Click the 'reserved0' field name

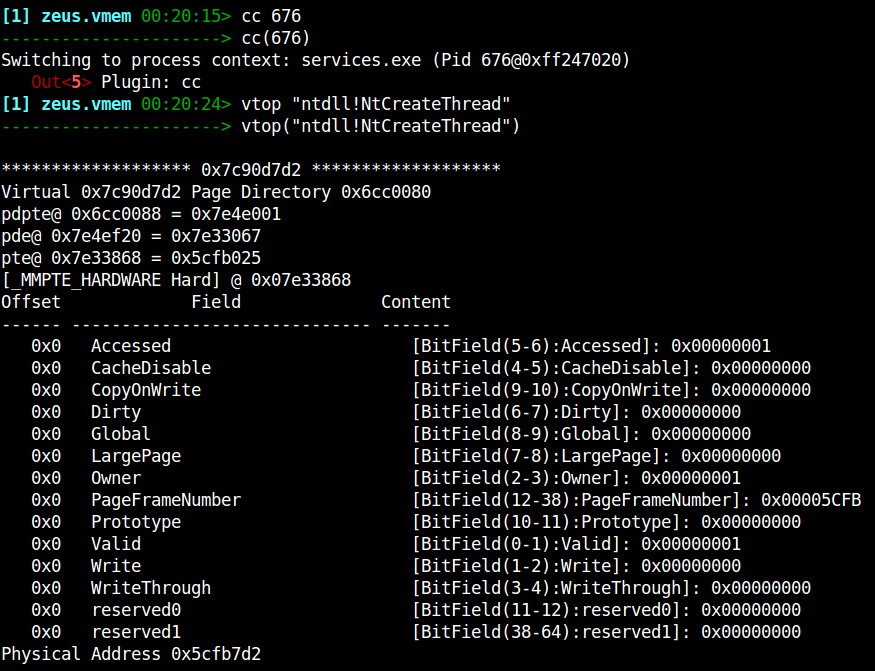click(136, 610)
